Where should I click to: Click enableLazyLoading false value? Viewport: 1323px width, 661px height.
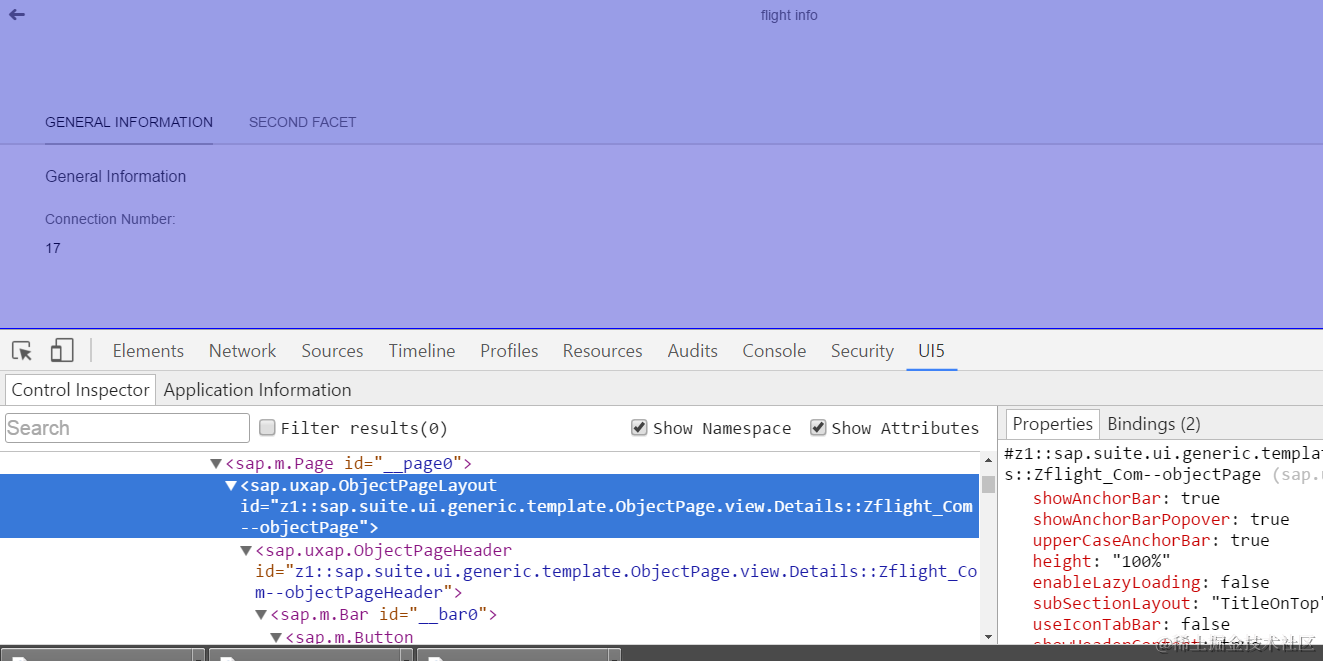[1245, 582]
